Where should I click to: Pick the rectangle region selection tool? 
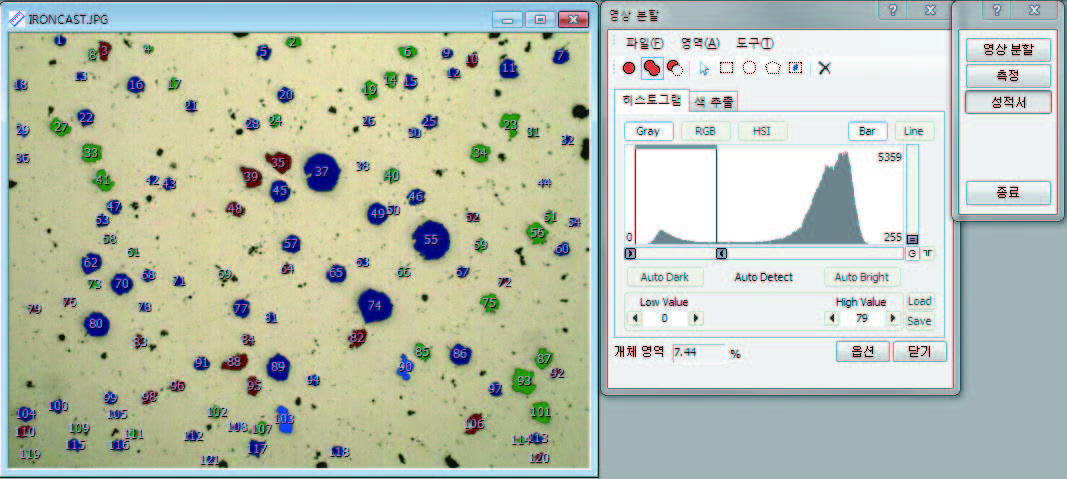[x=727, y=68]
